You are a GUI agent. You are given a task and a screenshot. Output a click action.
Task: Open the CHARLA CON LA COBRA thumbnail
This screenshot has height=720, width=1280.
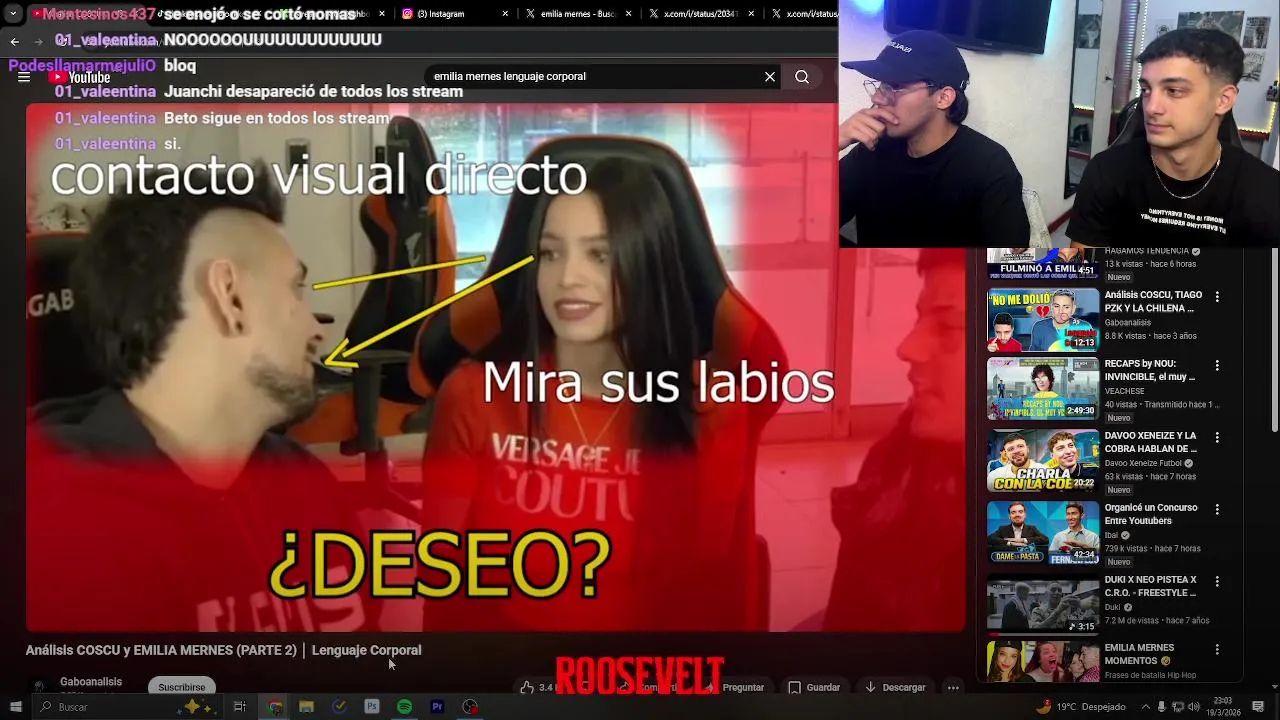click(1043, 461)
